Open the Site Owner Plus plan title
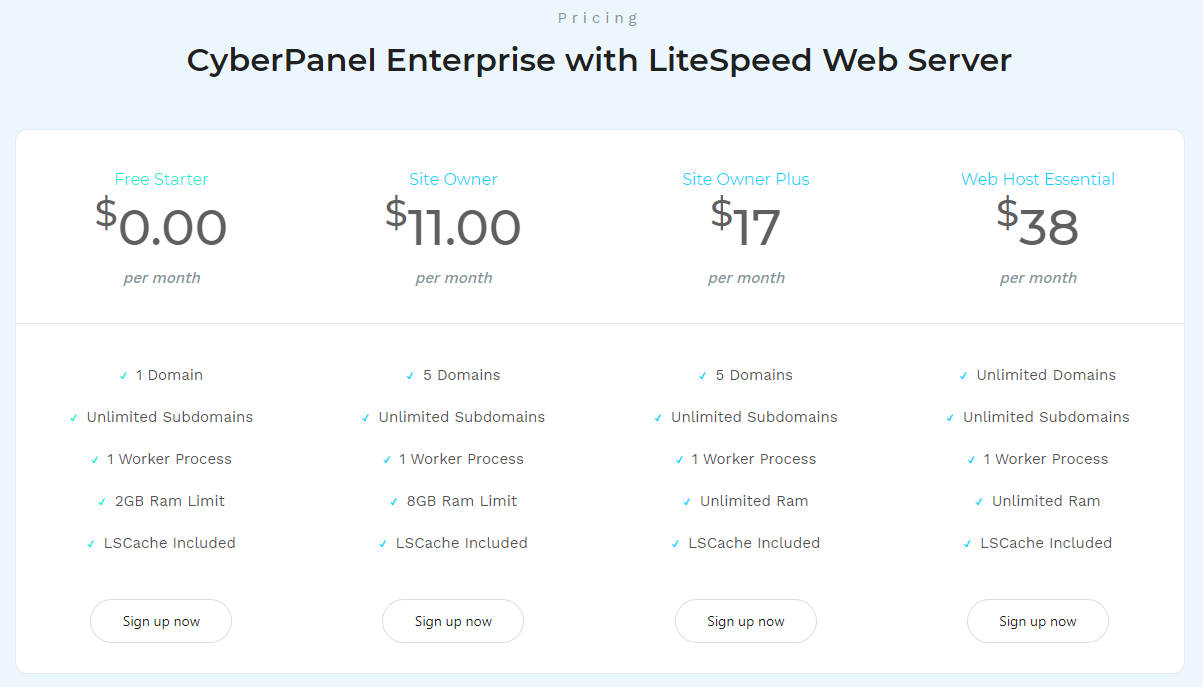This screenshot has width=1203, height=687. (746, 179)
